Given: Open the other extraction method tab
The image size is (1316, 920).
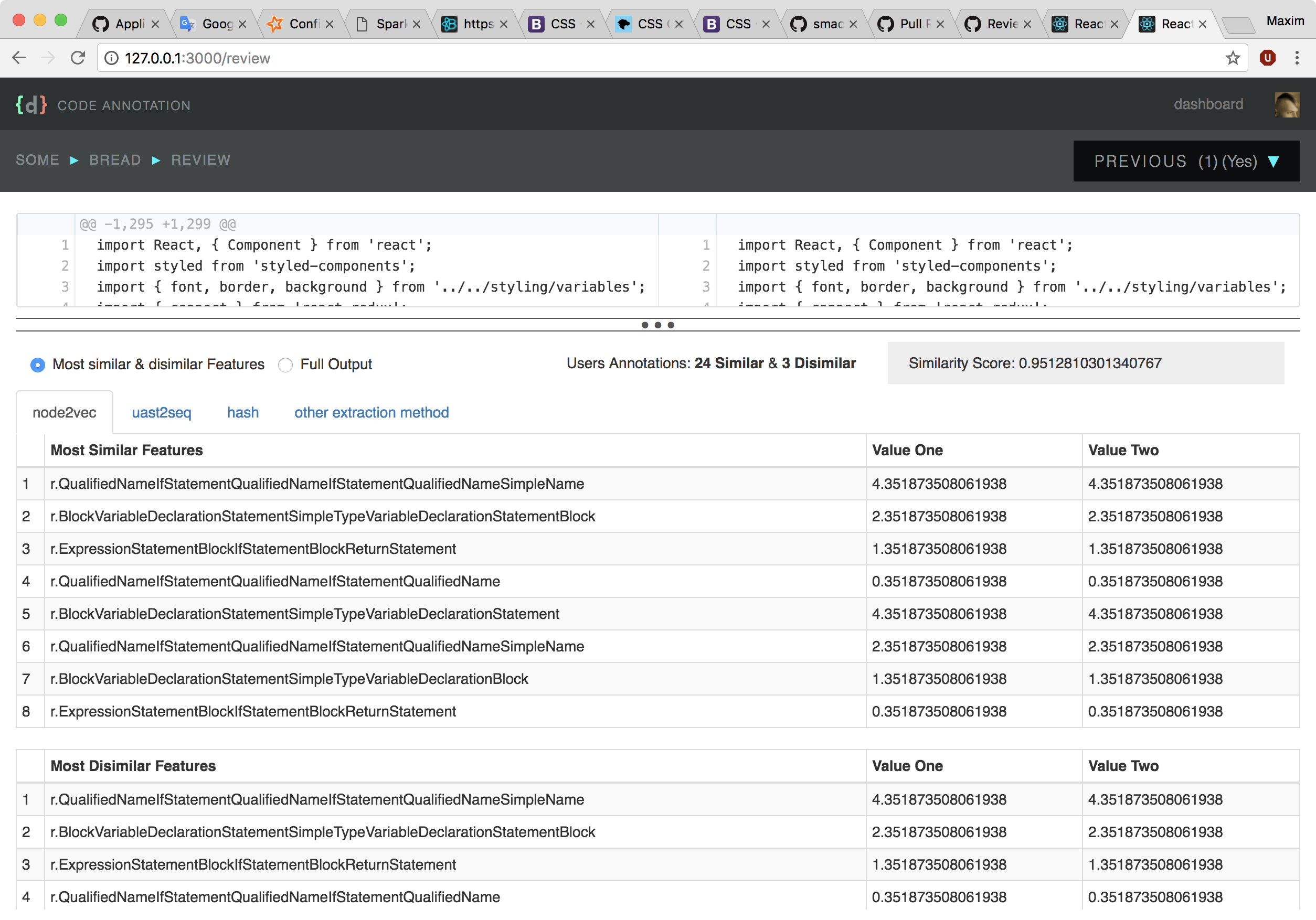Looking at the screenshot, I should click(372, 412).
